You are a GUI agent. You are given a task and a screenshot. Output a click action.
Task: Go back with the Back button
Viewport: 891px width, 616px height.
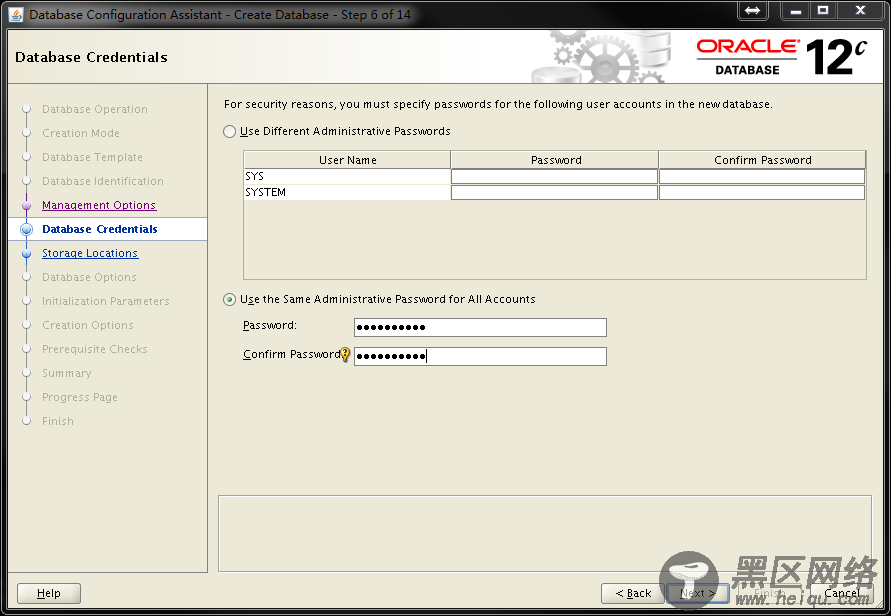[x=633, y=593]
